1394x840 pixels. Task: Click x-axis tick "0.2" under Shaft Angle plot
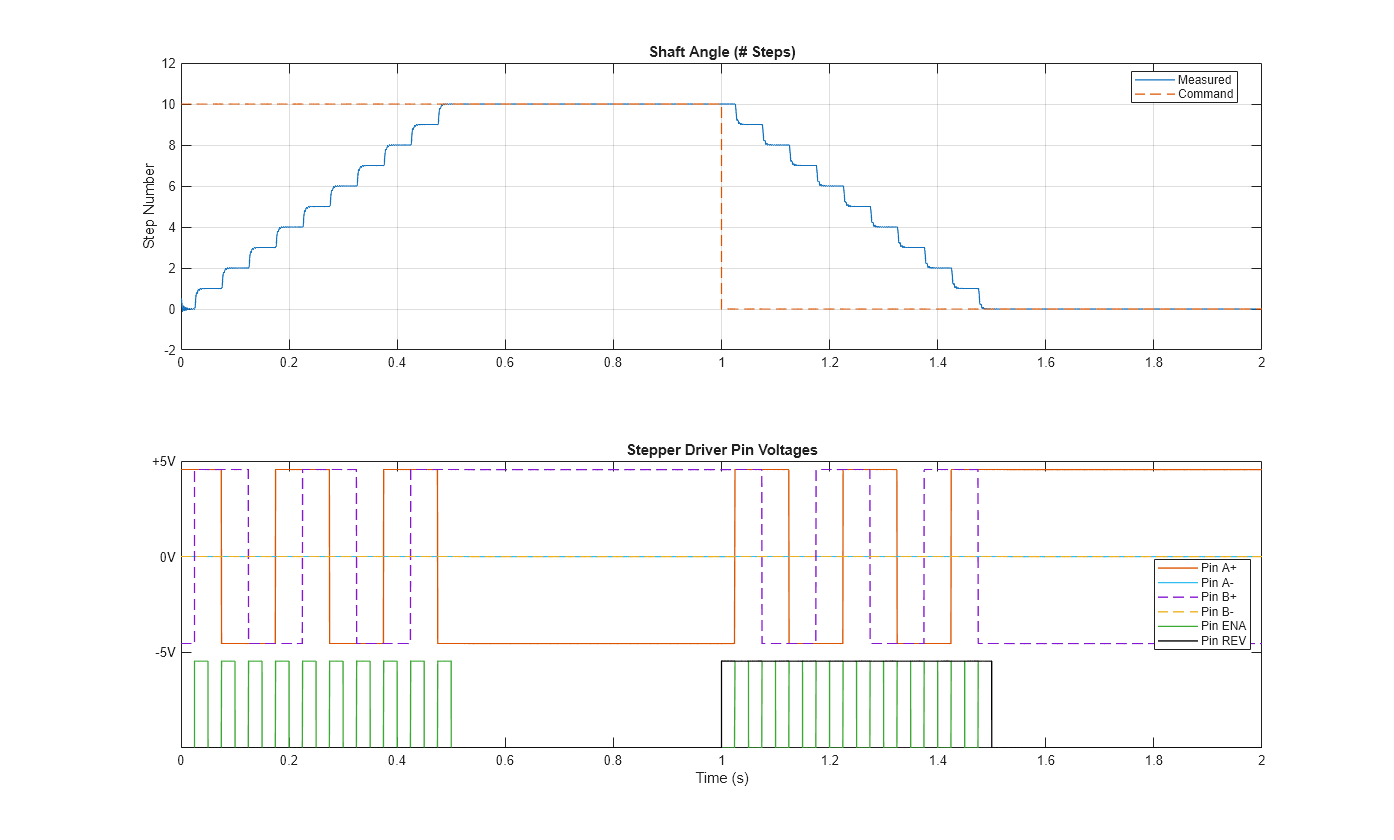[x=289, y=363]
